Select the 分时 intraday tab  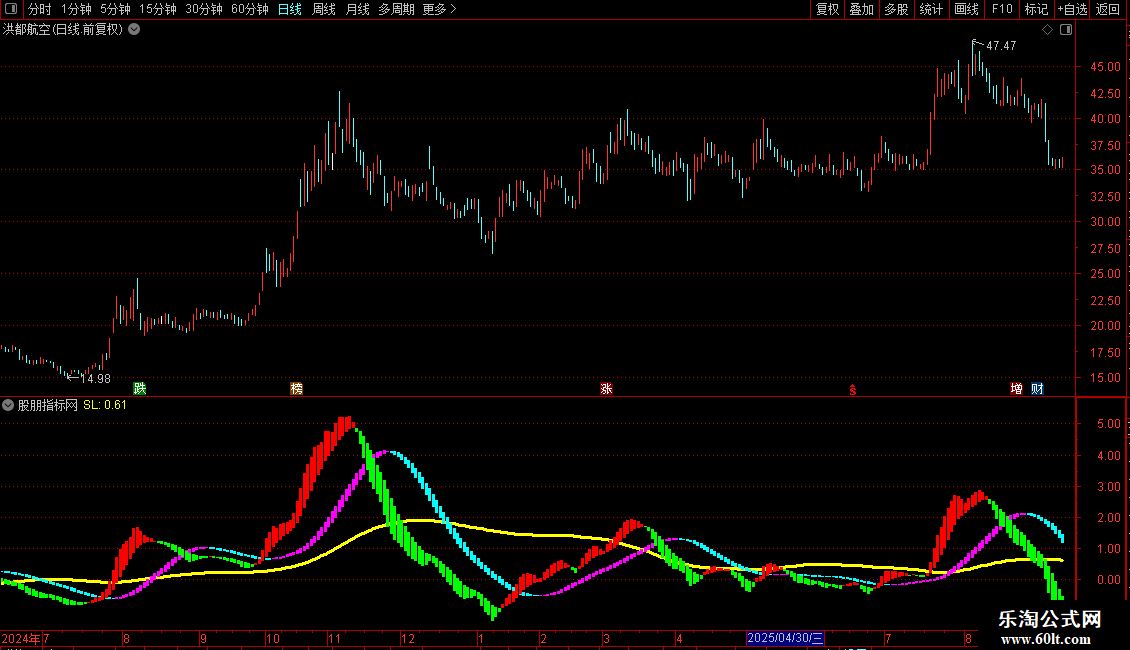point(40,9)
